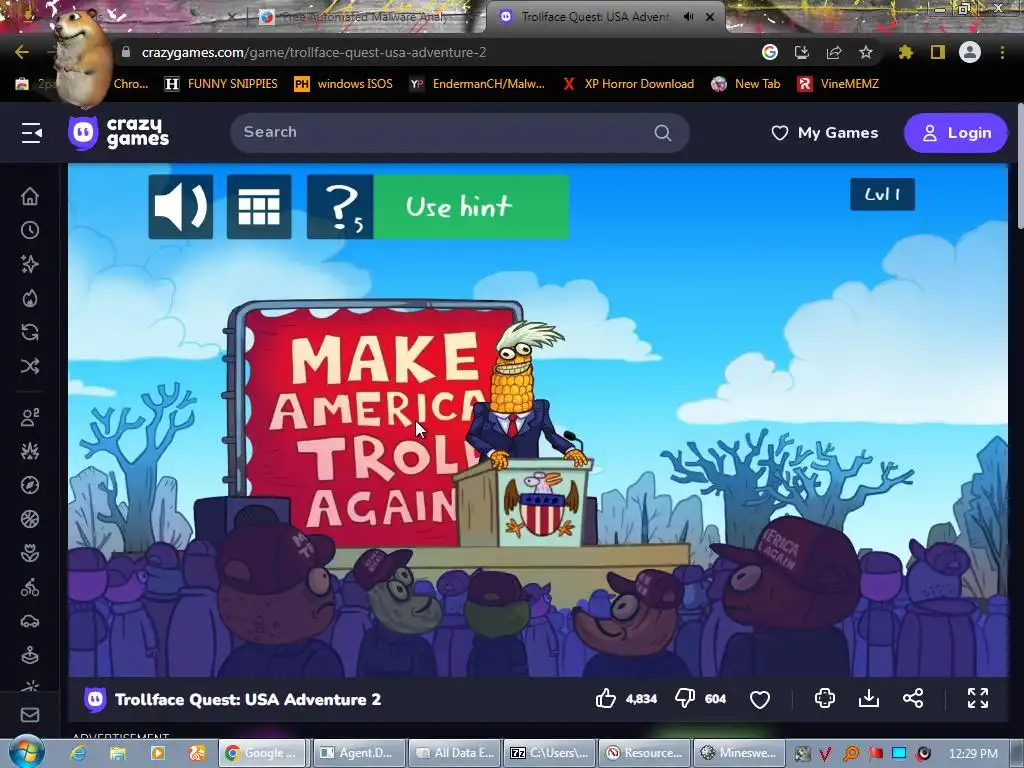Open Chrome extensions puzzle icon
This screenshot has width=1024, height=768.
(905, 52)
